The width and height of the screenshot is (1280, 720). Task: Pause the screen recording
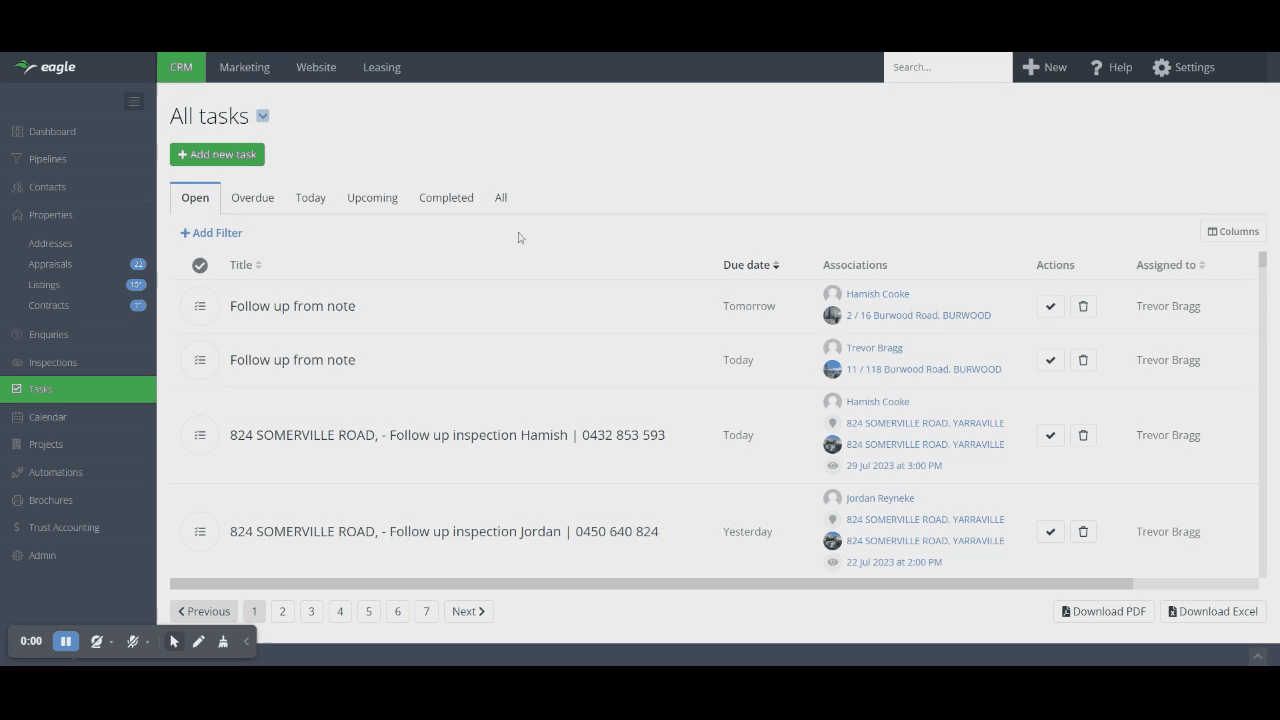click(x=66, y=641)
